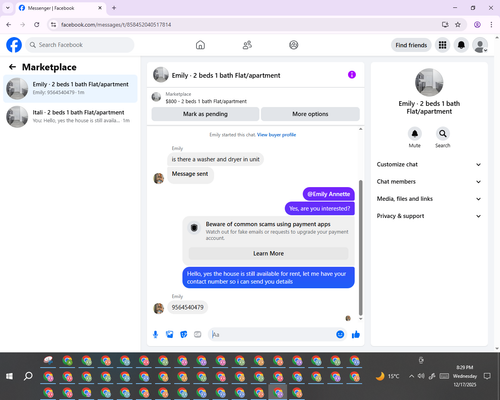Screen dimensions: 500x400
Task: Expand Privacy & support section
Action: (429, 216)
